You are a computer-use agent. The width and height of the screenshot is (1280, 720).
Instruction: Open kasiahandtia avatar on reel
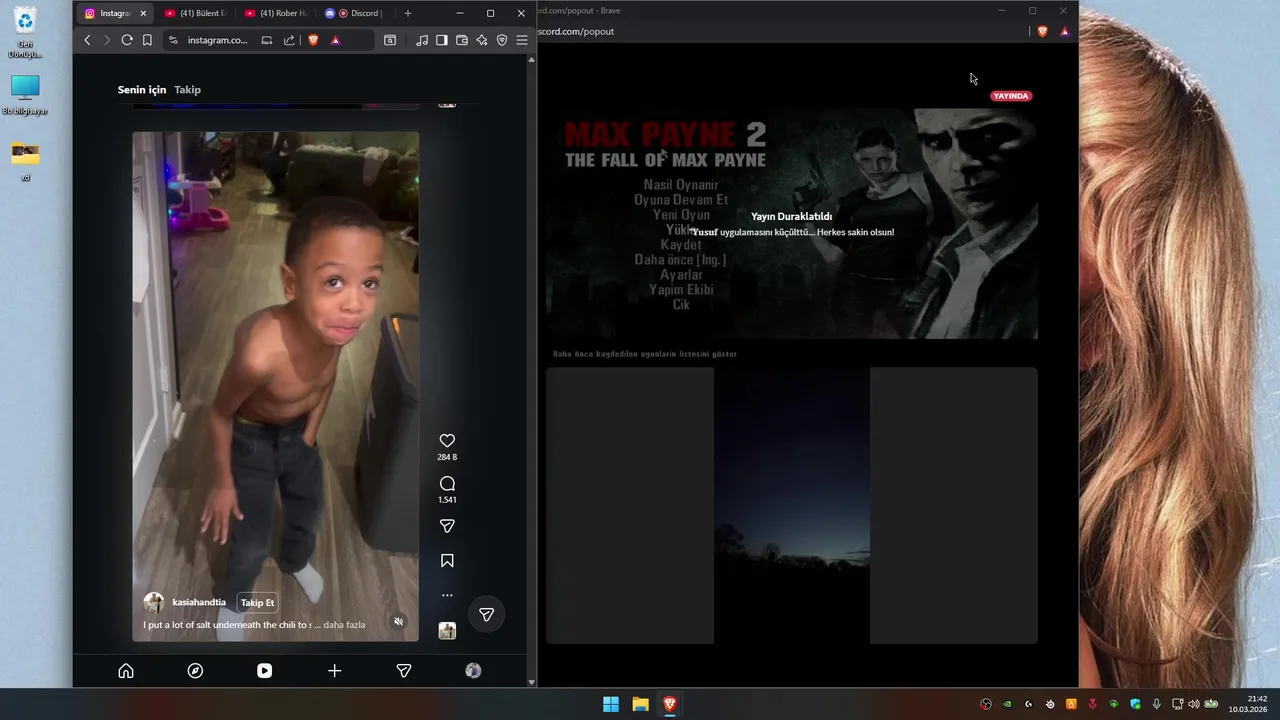[x=154, y=602]
